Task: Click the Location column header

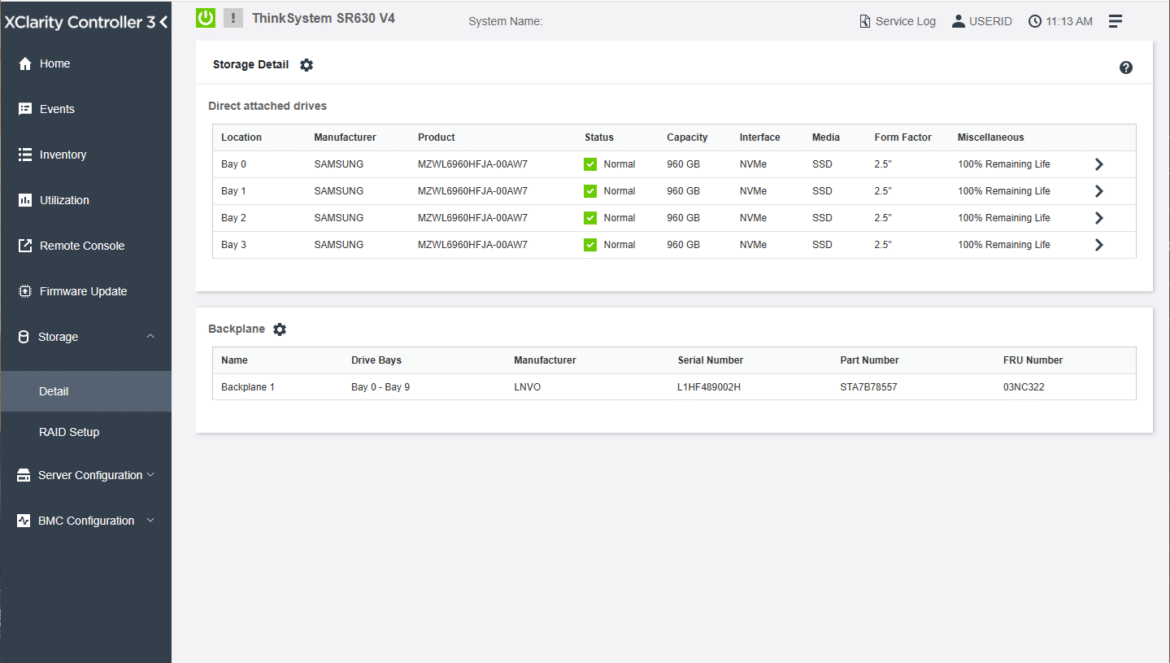Action: click(241, 137)
